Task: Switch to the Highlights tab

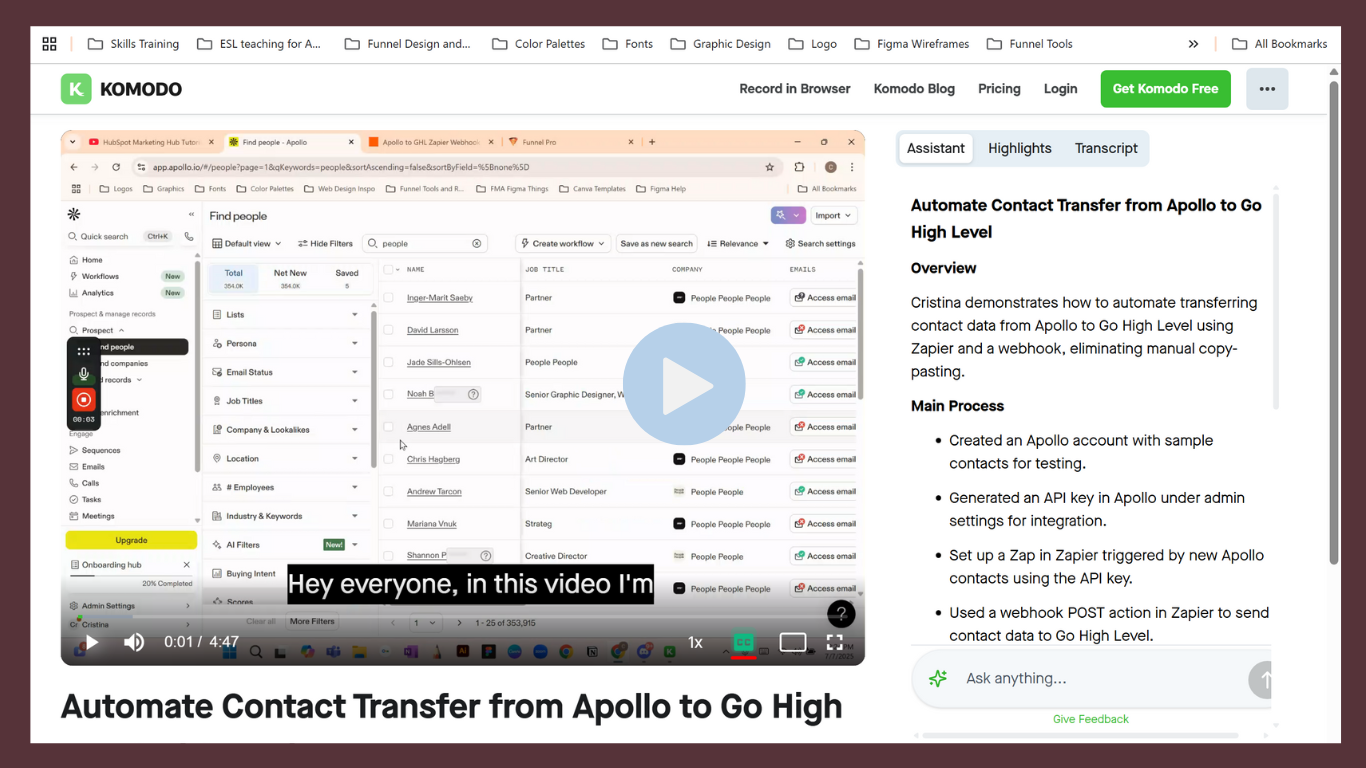Action: [x=1020, y=148]
